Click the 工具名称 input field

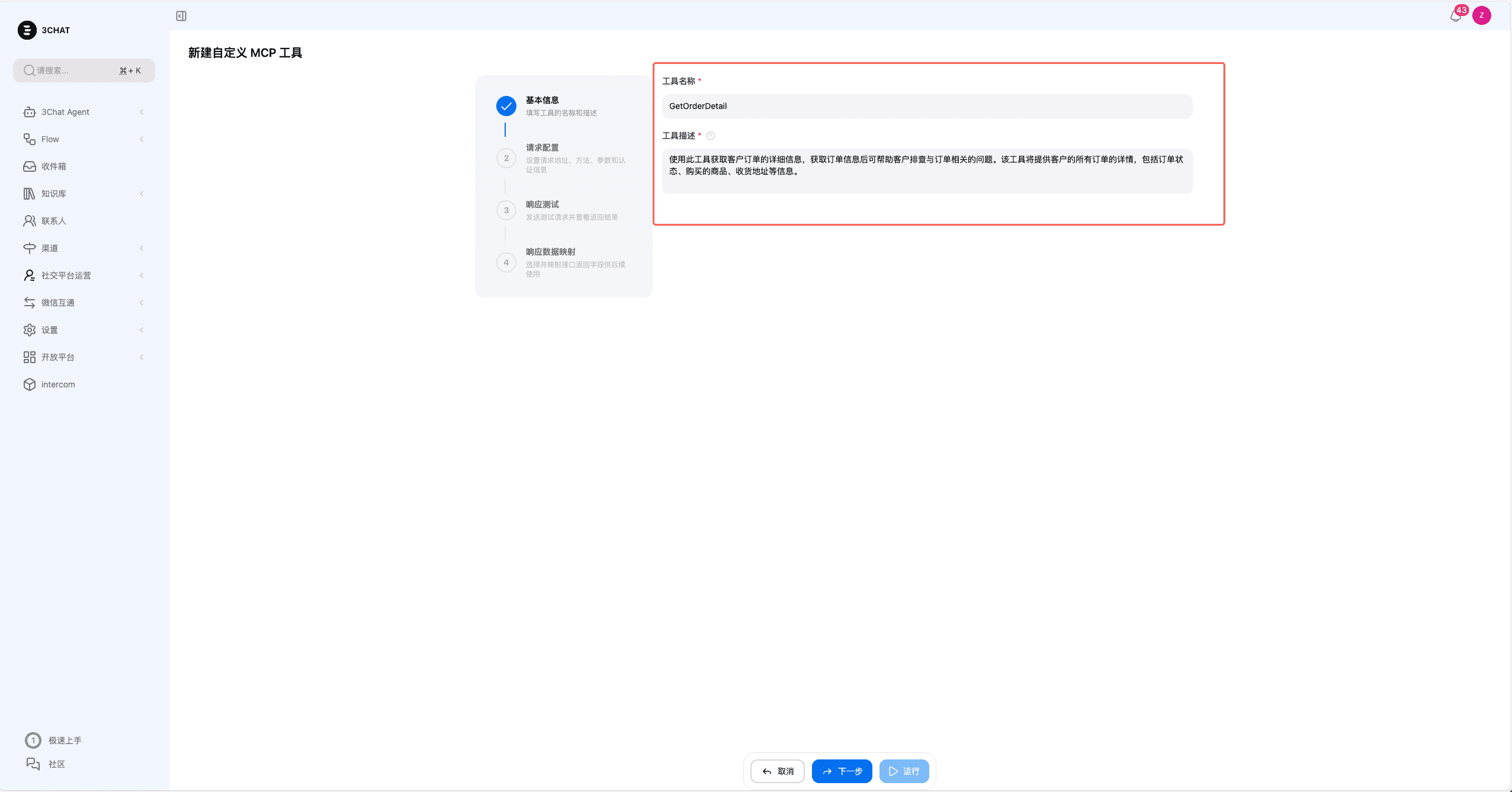tap(927, 106)
